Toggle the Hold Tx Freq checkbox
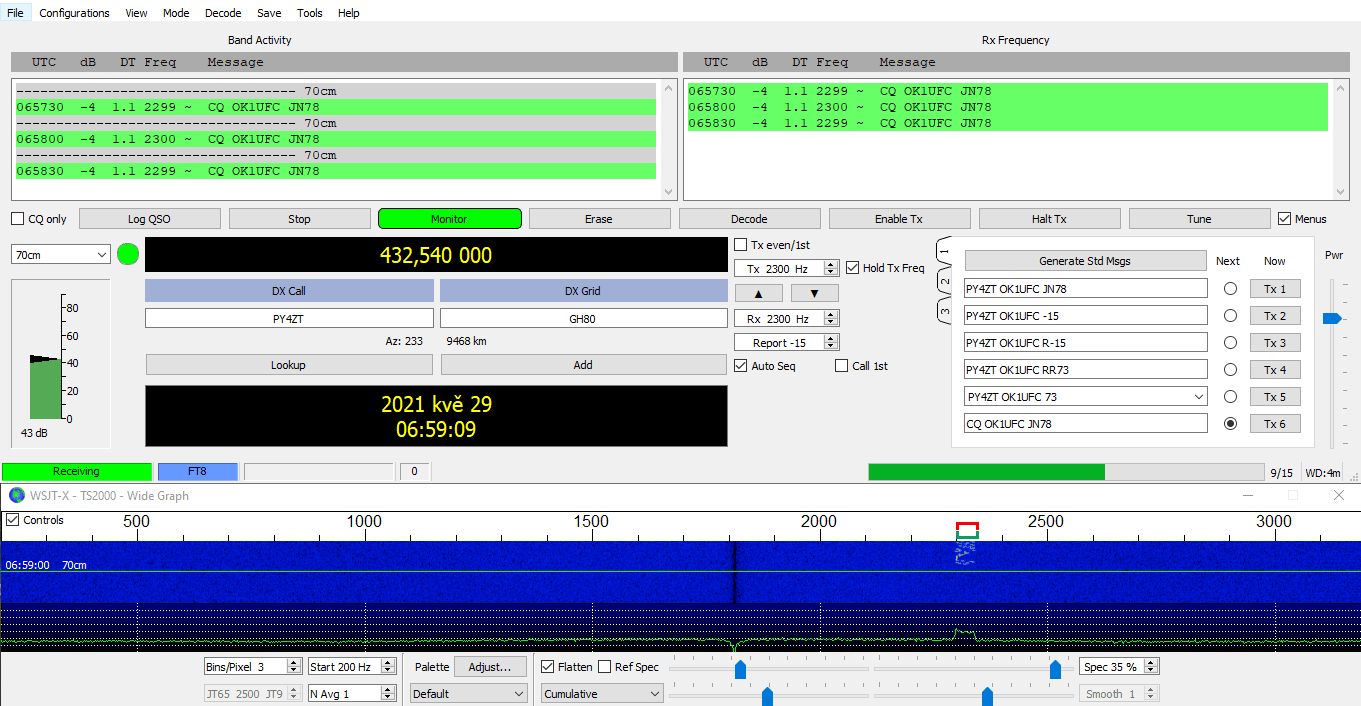1361x706 pixels. (x=853, y=268)
